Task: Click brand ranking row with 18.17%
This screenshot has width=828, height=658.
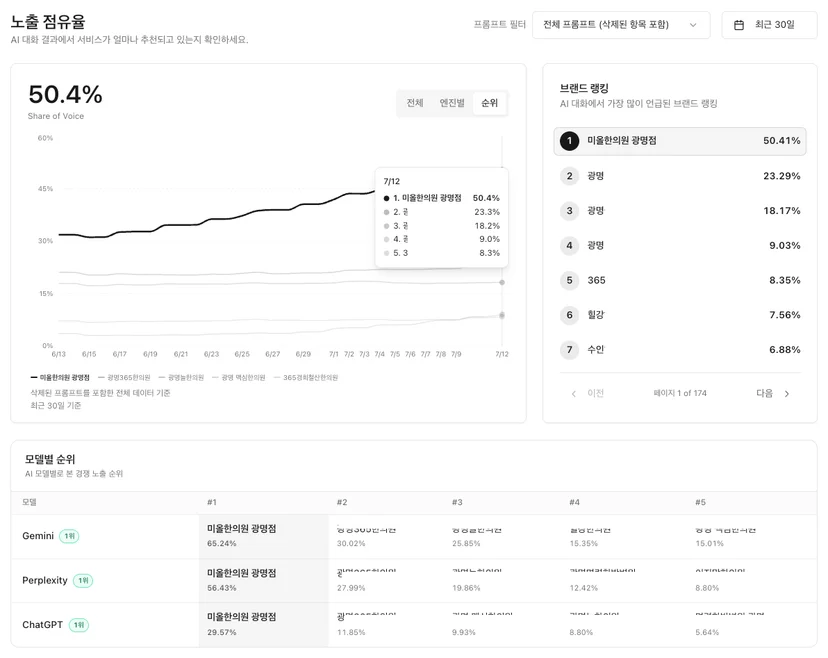Action: pos(680,211)
